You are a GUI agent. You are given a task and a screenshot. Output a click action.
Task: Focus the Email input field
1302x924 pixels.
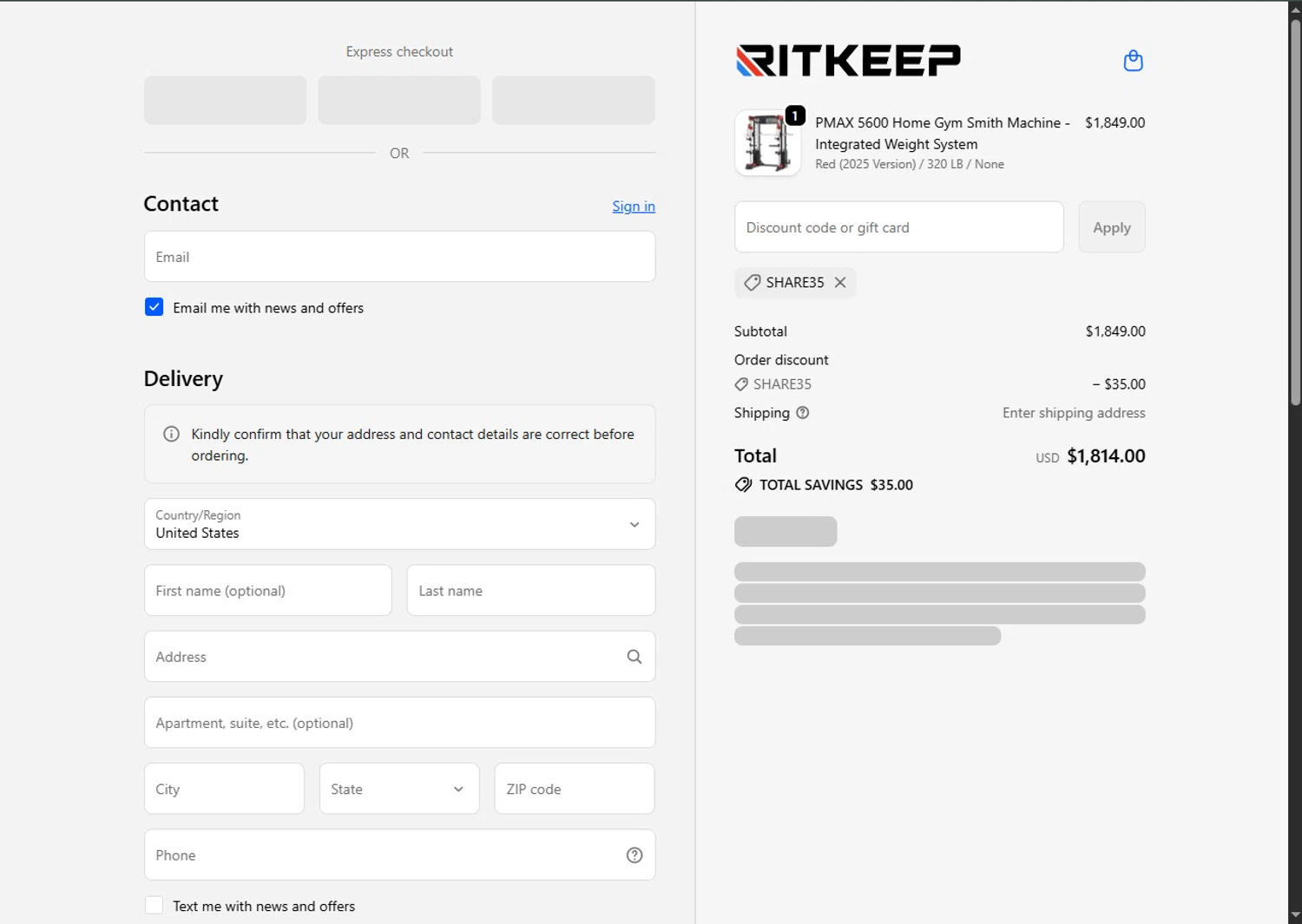399,257
